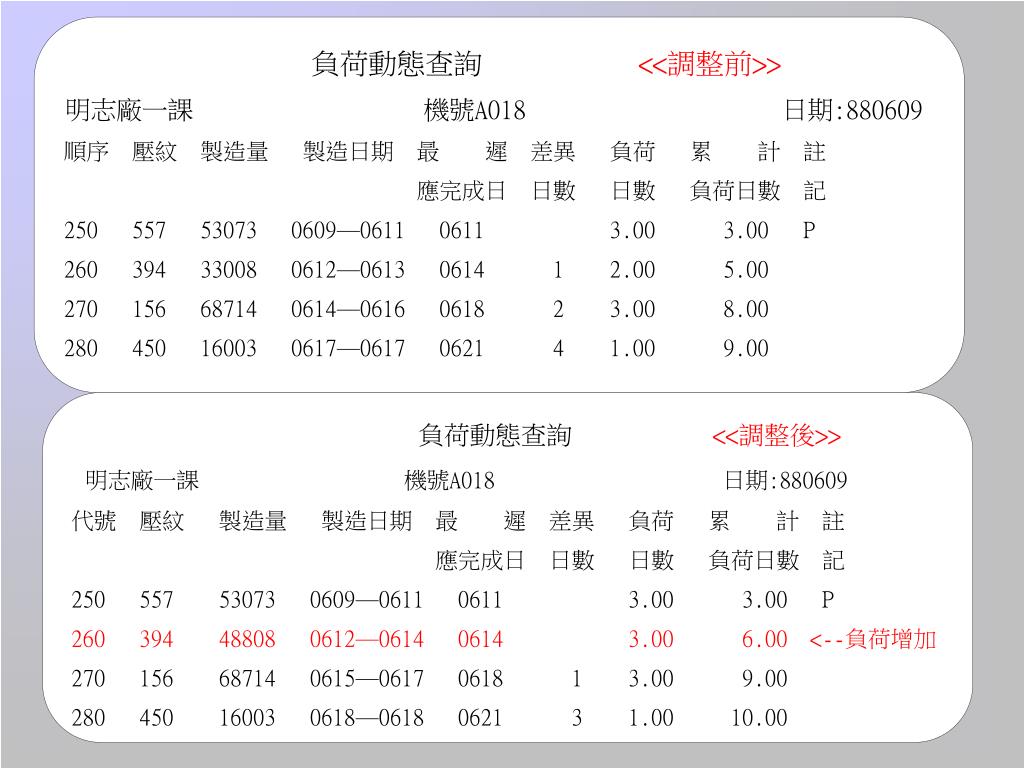Click the red <--負荷增加 annotation

point(872,639)
